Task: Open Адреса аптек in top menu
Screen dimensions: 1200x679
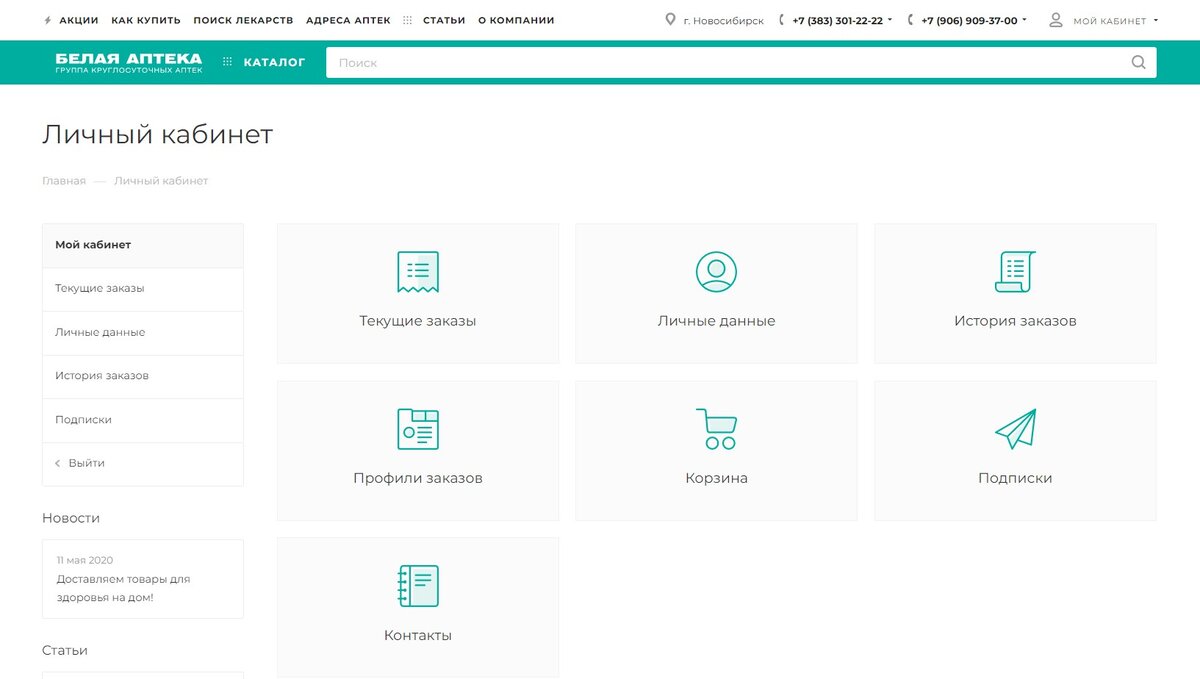Action: point(348,20)
